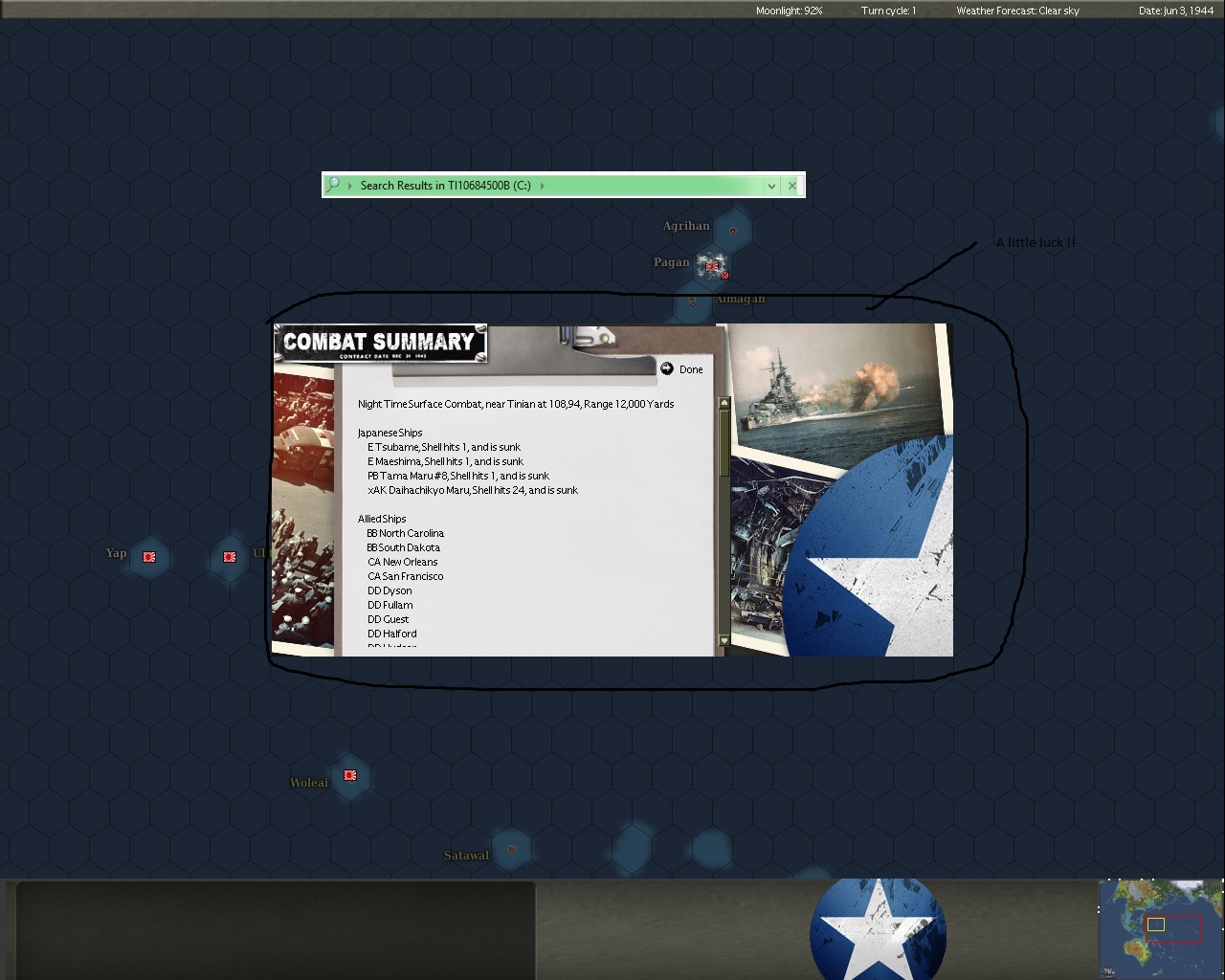Click the Search Results in TI10684500B (C:) path
The image size is (1225, 980).
[x=445, y=186]
